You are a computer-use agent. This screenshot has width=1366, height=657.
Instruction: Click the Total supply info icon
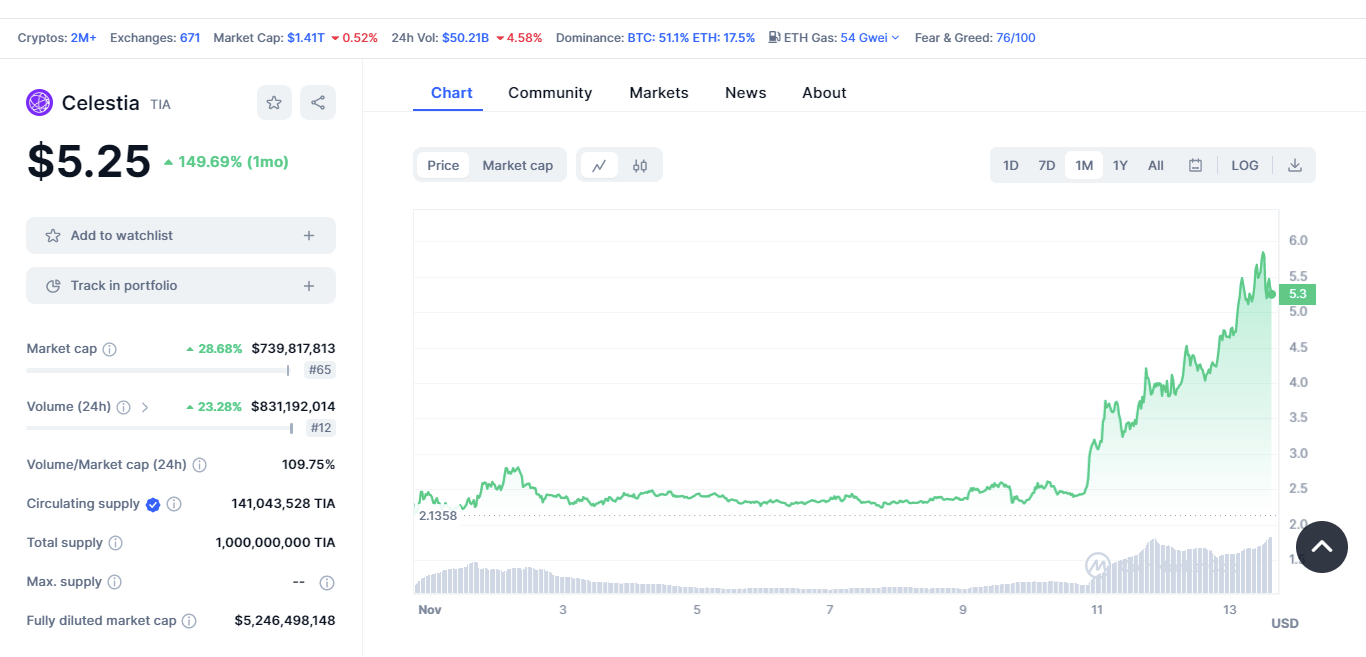tap(115, 543)
